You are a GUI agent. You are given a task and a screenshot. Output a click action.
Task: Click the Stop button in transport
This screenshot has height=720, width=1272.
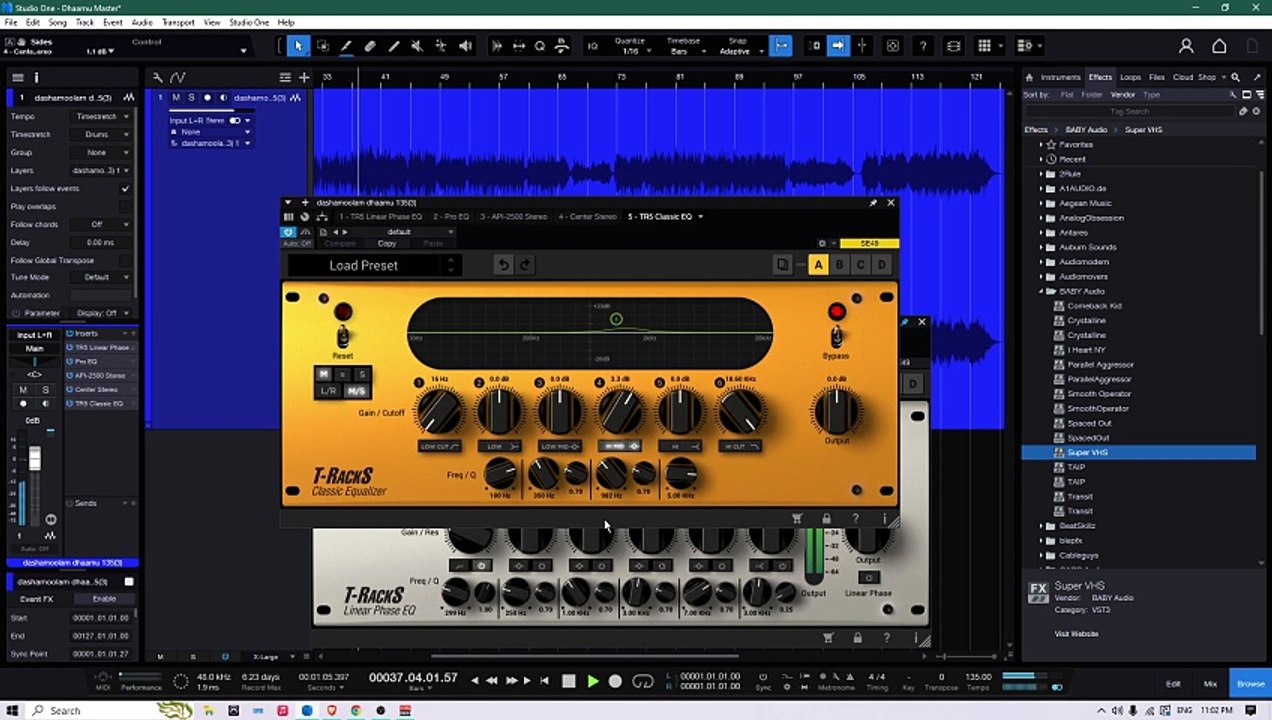[x=568, y=681]
